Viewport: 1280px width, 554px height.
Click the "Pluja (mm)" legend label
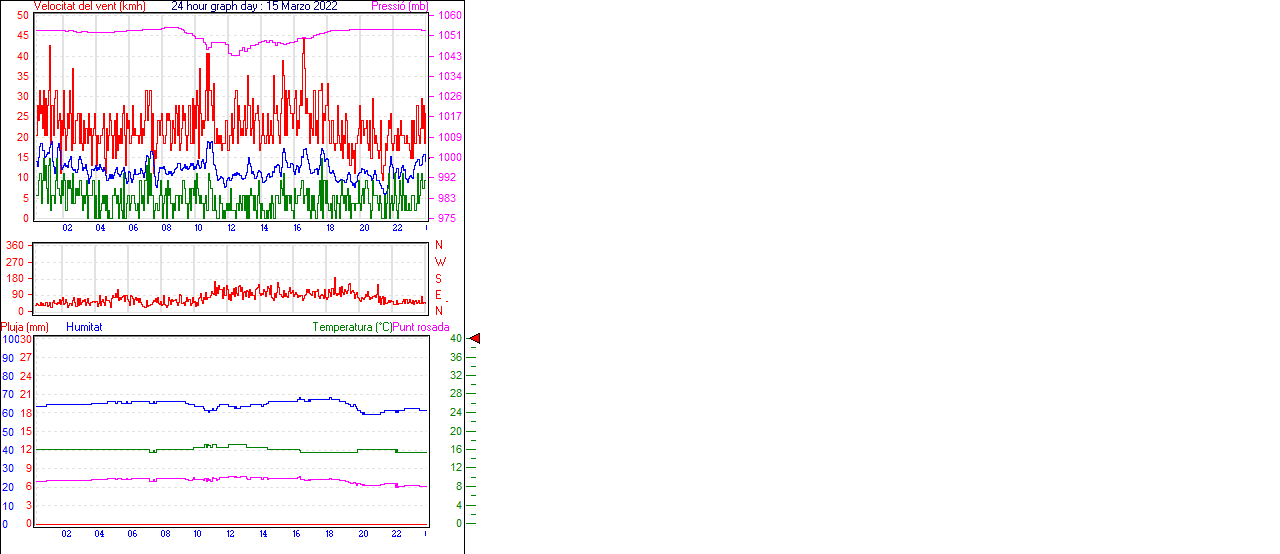(24, 327)
